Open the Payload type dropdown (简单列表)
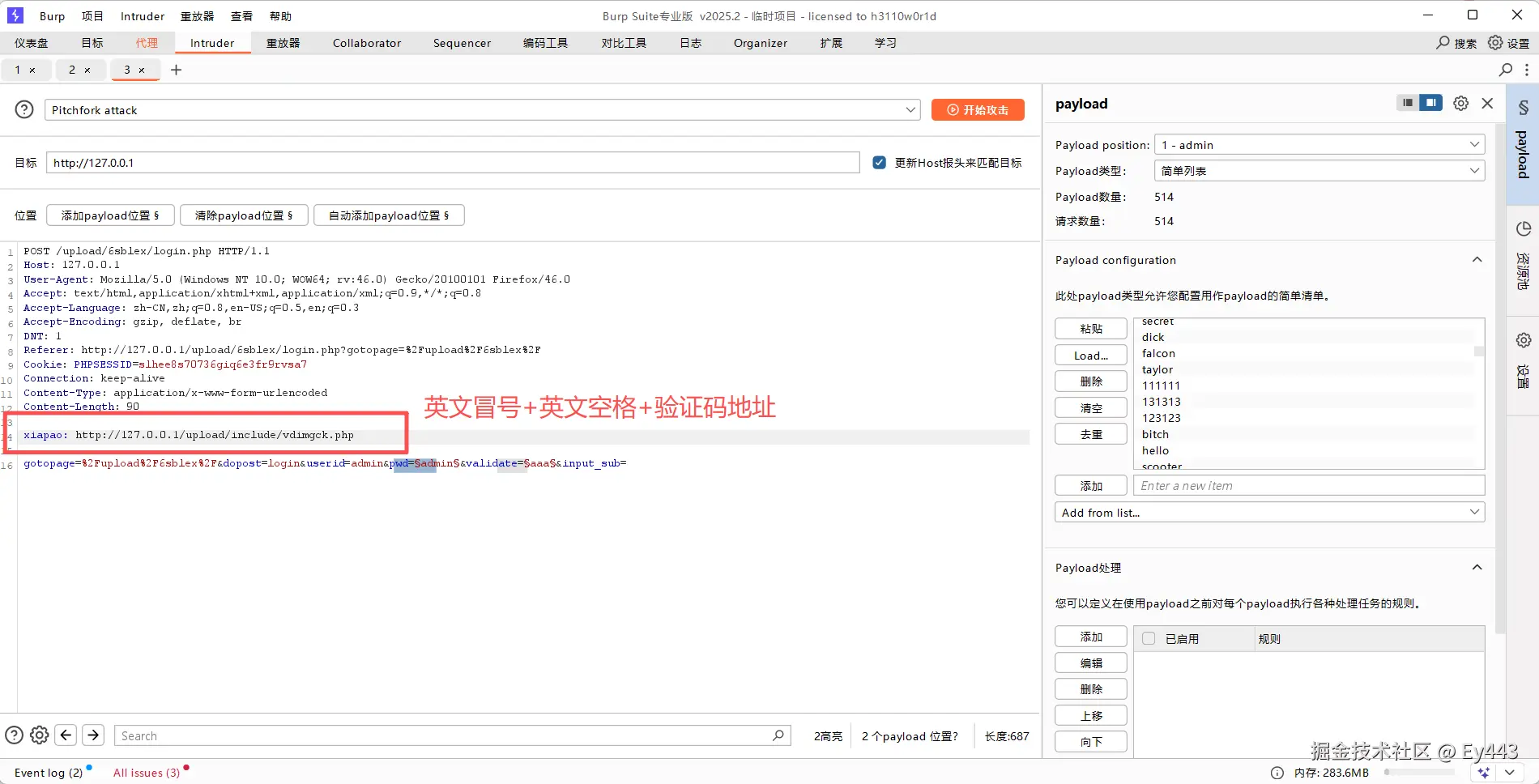The height and width of the screenshot is (784, 1539). click(x=1319, y=171)
